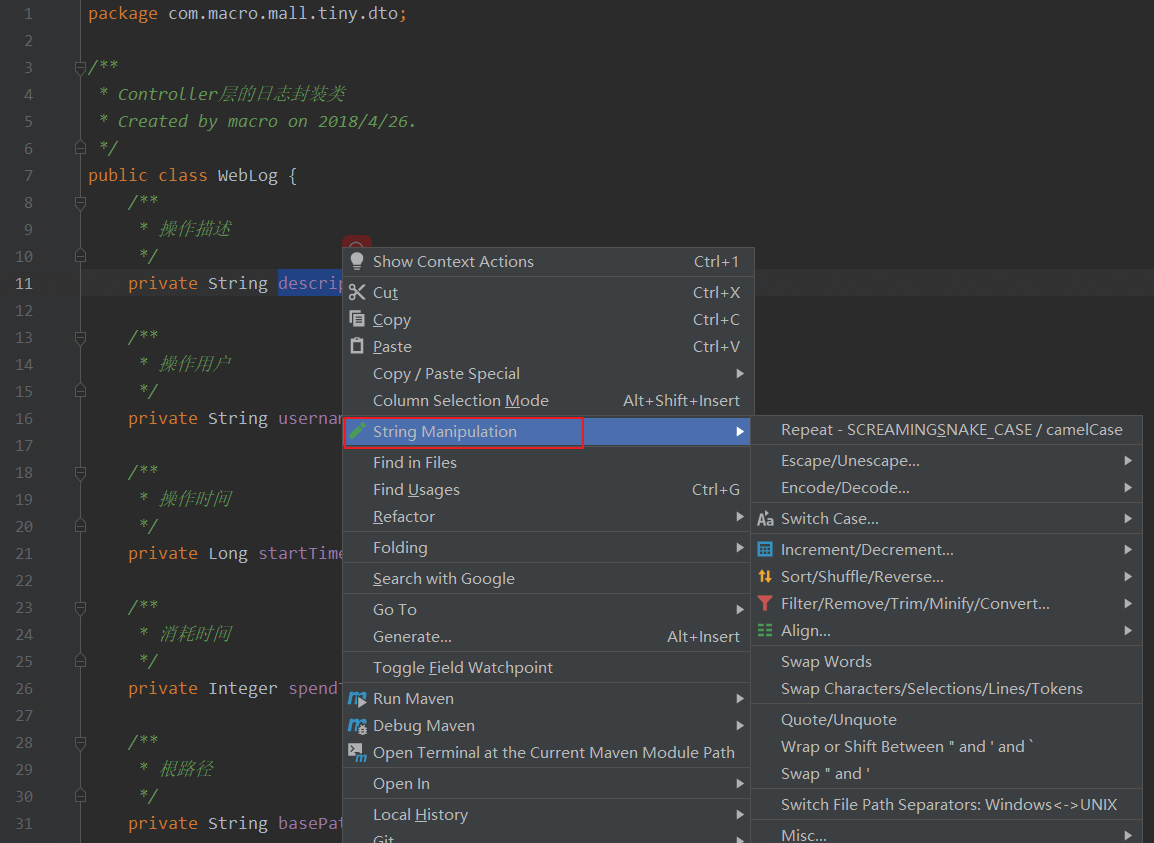Viewport: 1154px width, 843px height.
Task: Select Switch File Path Separators: Windows<->UNIX
Action: coord(946,805)
